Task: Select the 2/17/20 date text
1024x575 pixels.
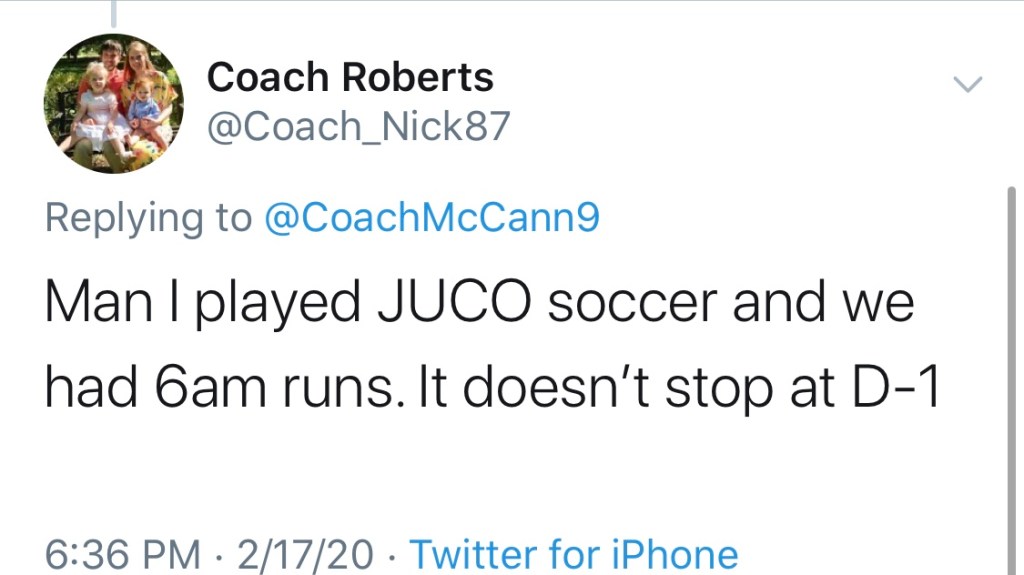Action: click(x=305, y=553)
